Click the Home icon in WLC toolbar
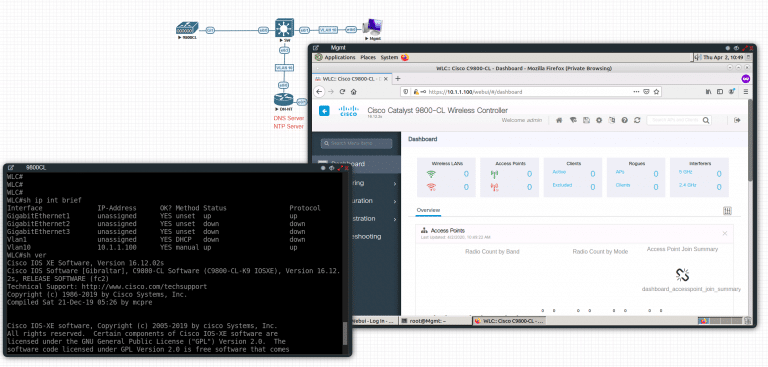Viewport: 768px width, 367px height. pyautogui.click(x=559, y=120)
